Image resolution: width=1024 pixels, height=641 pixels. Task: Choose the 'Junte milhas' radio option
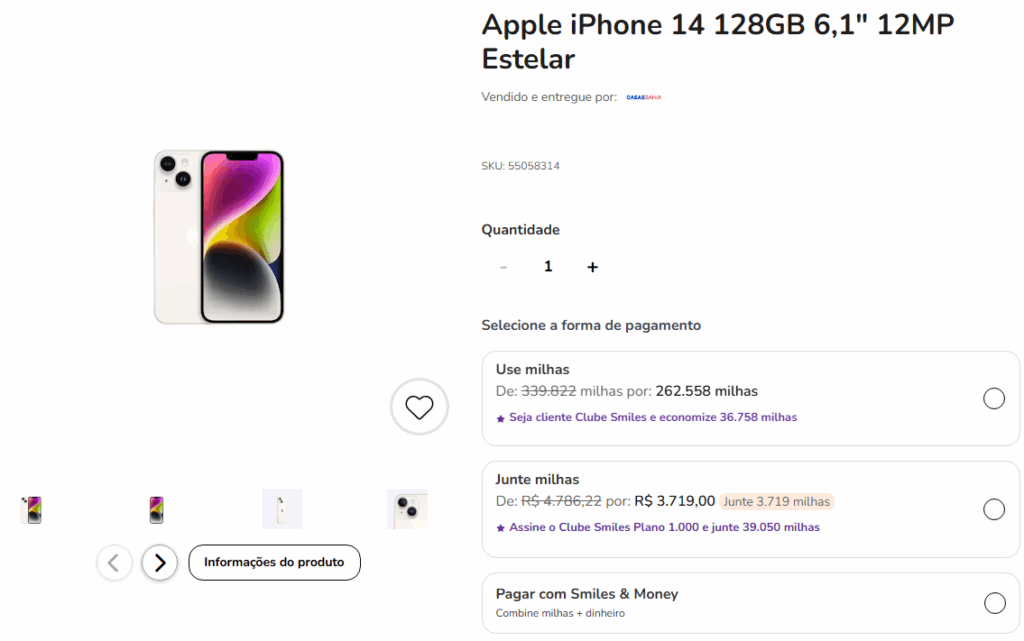[x=994, y=509]
